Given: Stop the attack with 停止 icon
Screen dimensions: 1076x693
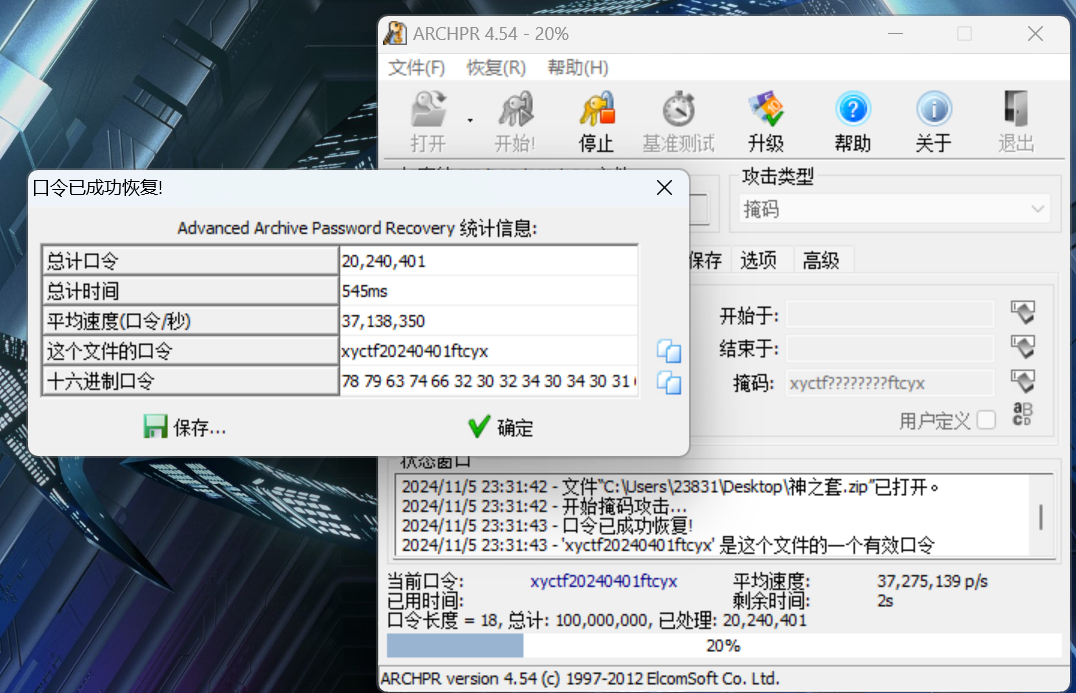Looking at the screenshot, I should coord(596,121).
